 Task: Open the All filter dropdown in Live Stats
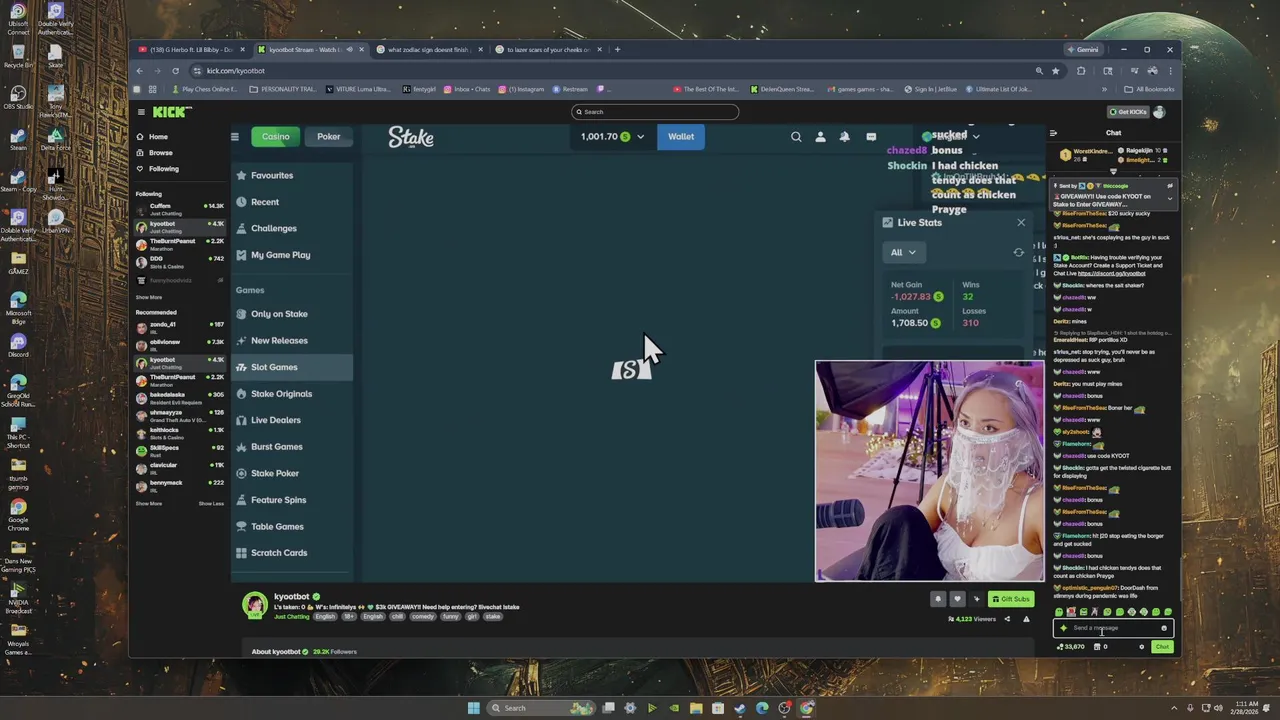pos(903,252)
